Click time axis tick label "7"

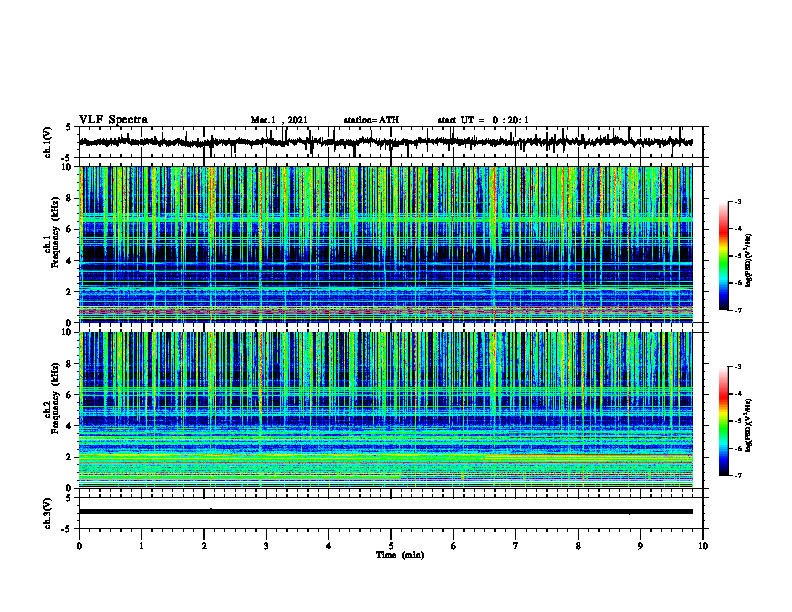(x=516, y=546)
